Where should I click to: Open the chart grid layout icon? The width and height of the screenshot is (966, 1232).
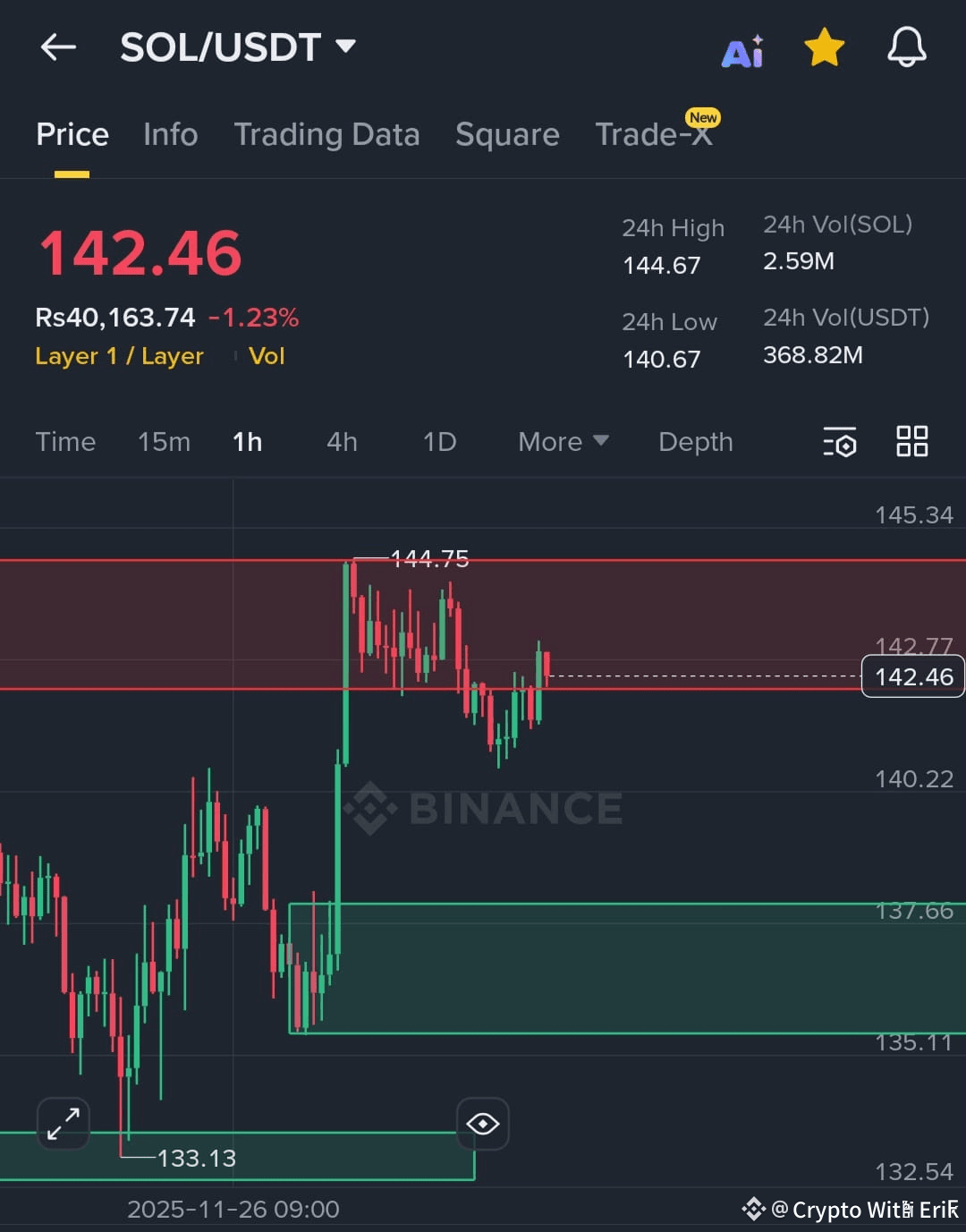pyautogui.click(x=911, y=441)
